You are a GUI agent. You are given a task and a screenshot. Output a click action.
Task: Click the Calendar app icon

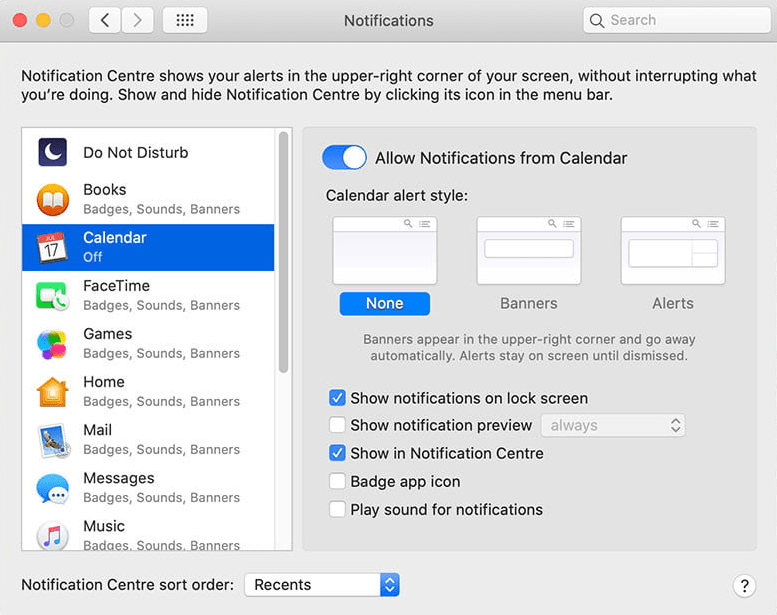[52, 247]
